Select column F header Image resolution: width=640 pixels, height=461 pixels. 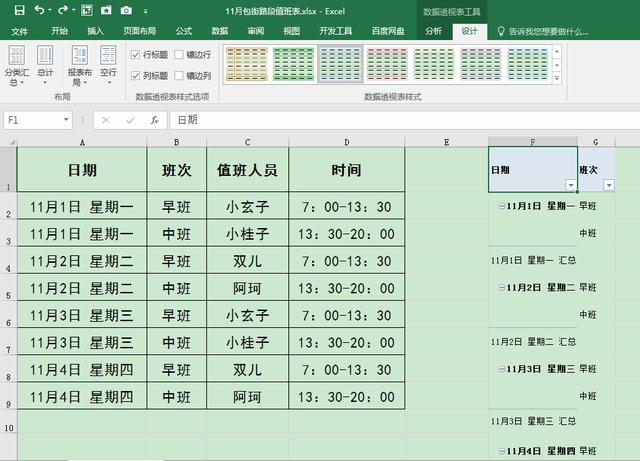[533, 142]
